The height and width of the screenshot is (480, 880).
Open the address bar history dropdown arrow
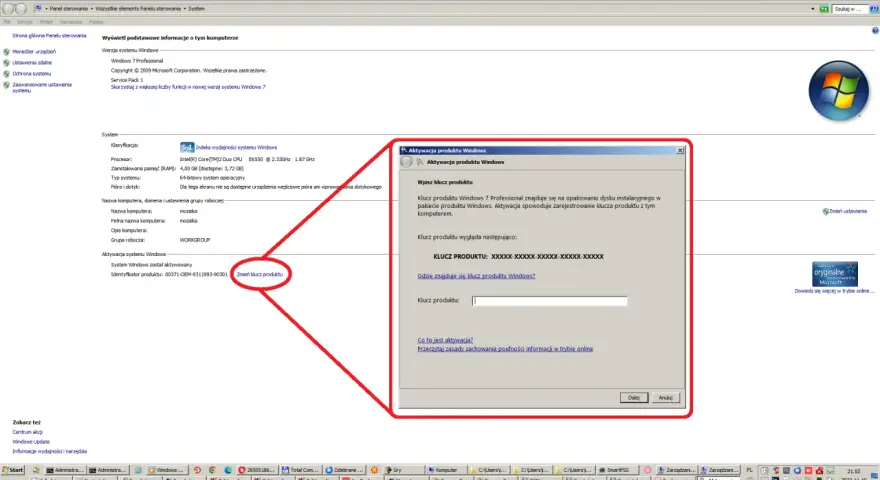tap(813, 9)
